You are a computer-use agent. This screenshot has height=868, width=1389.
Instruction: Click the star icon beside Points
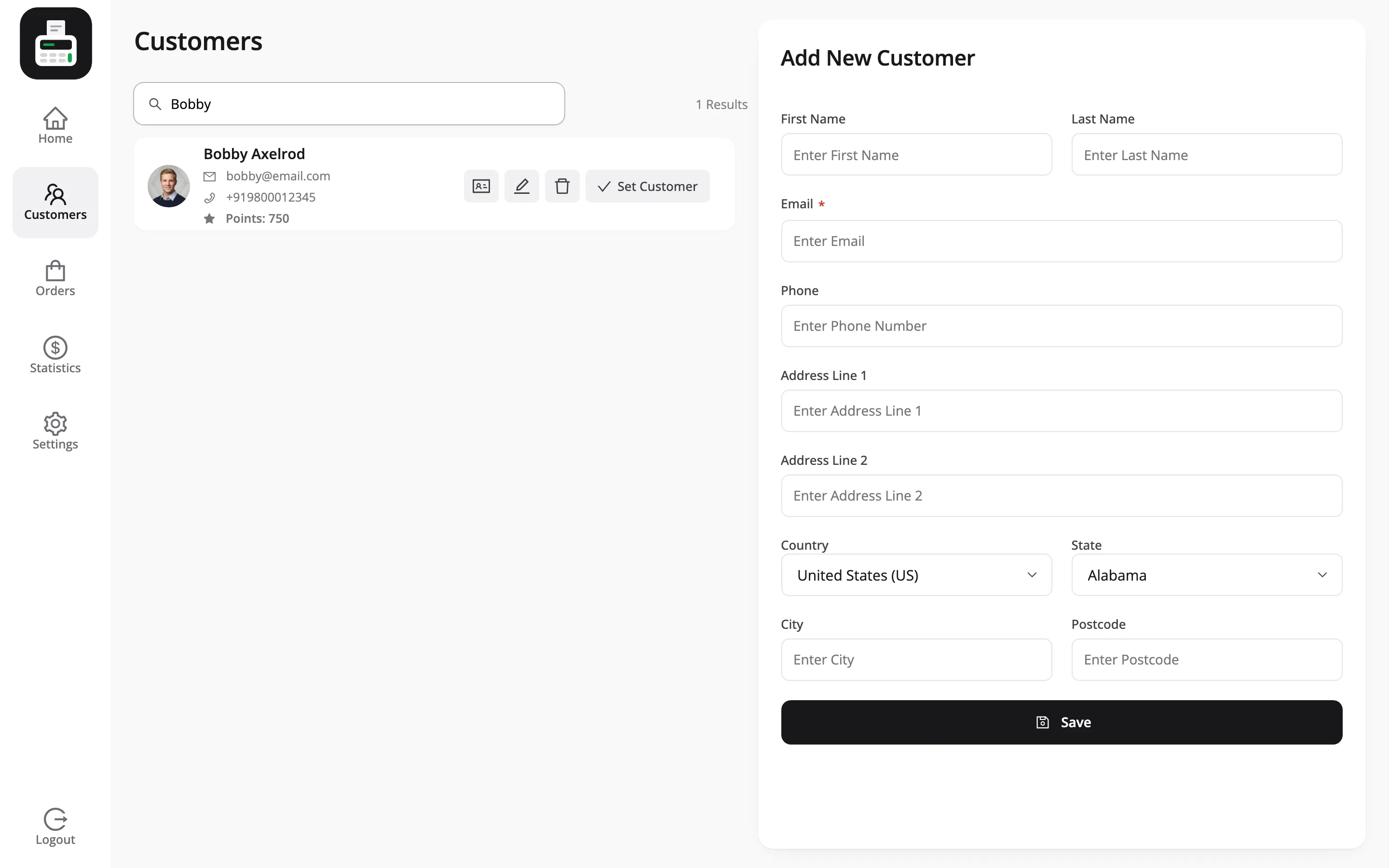click(x=209, y=219)
